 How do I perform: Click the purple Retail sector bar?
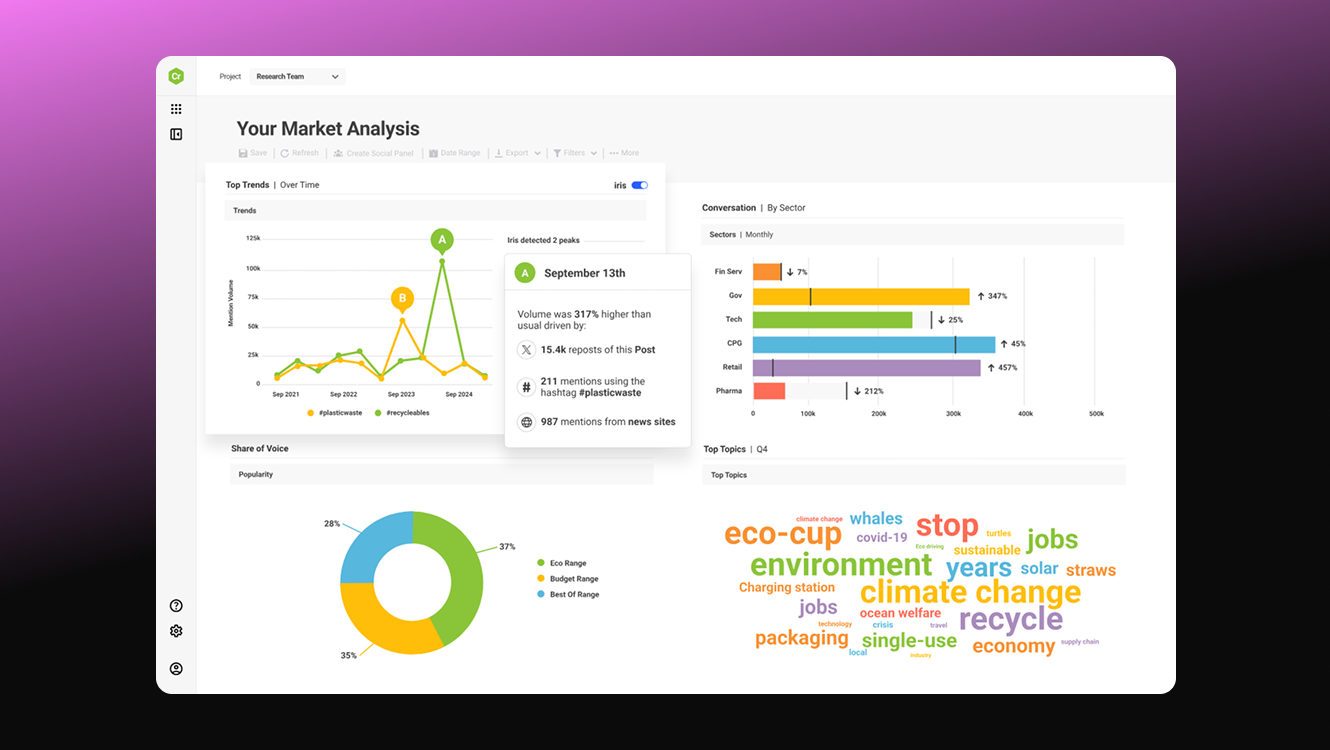coord(866,368)
